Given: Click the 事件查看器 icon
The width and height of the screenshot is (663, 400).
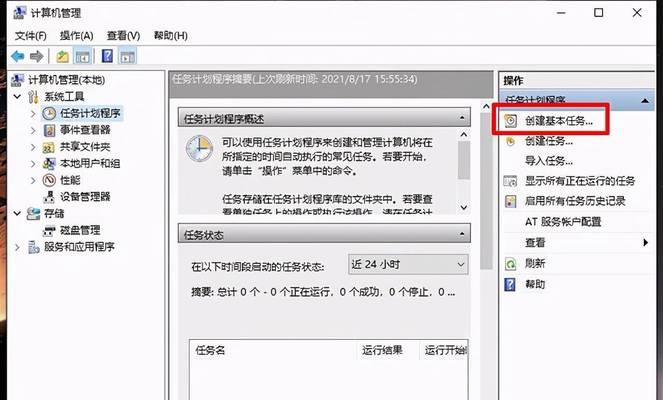Looking at the screenshot, I should [x=49, y=130].
